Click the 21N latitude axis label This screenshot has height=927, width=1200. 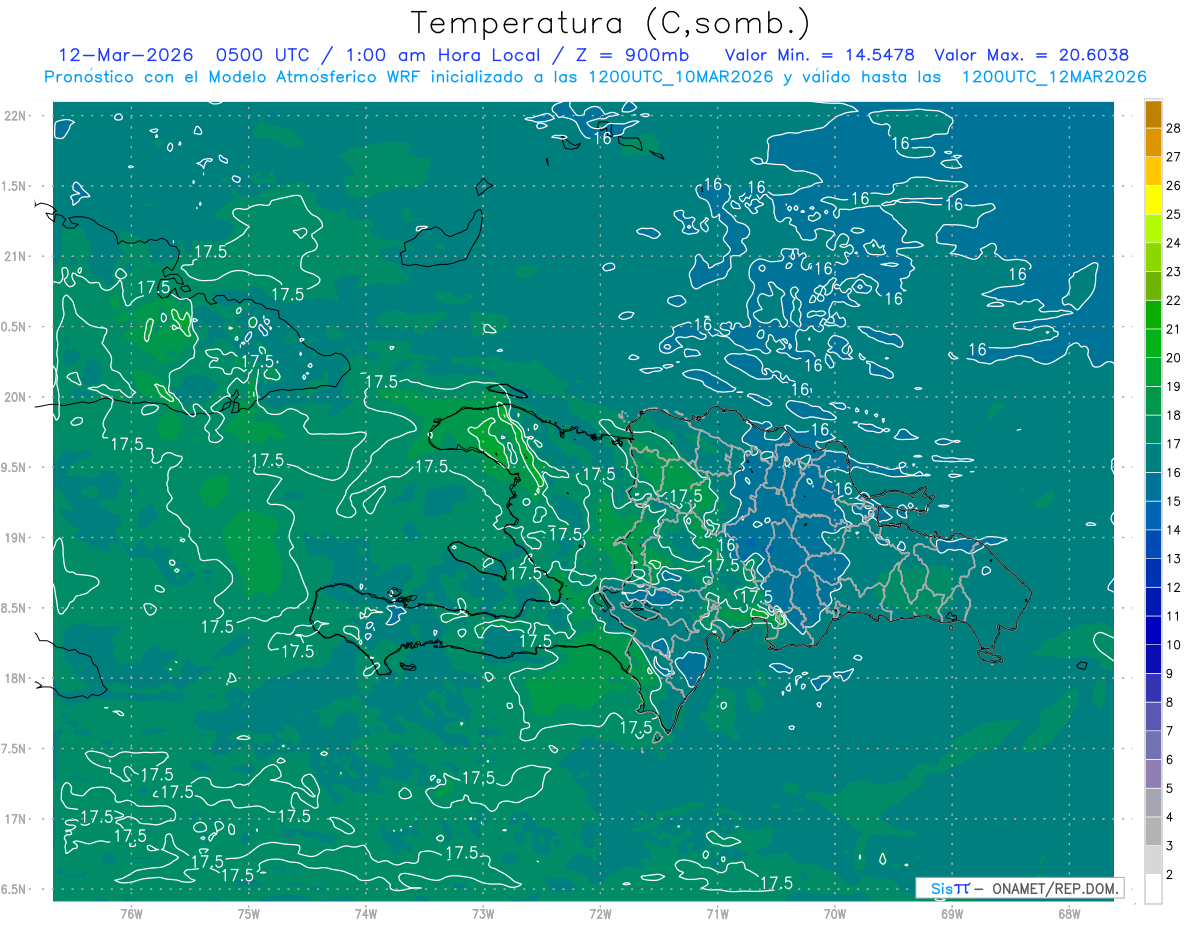[x=16, y=257]
